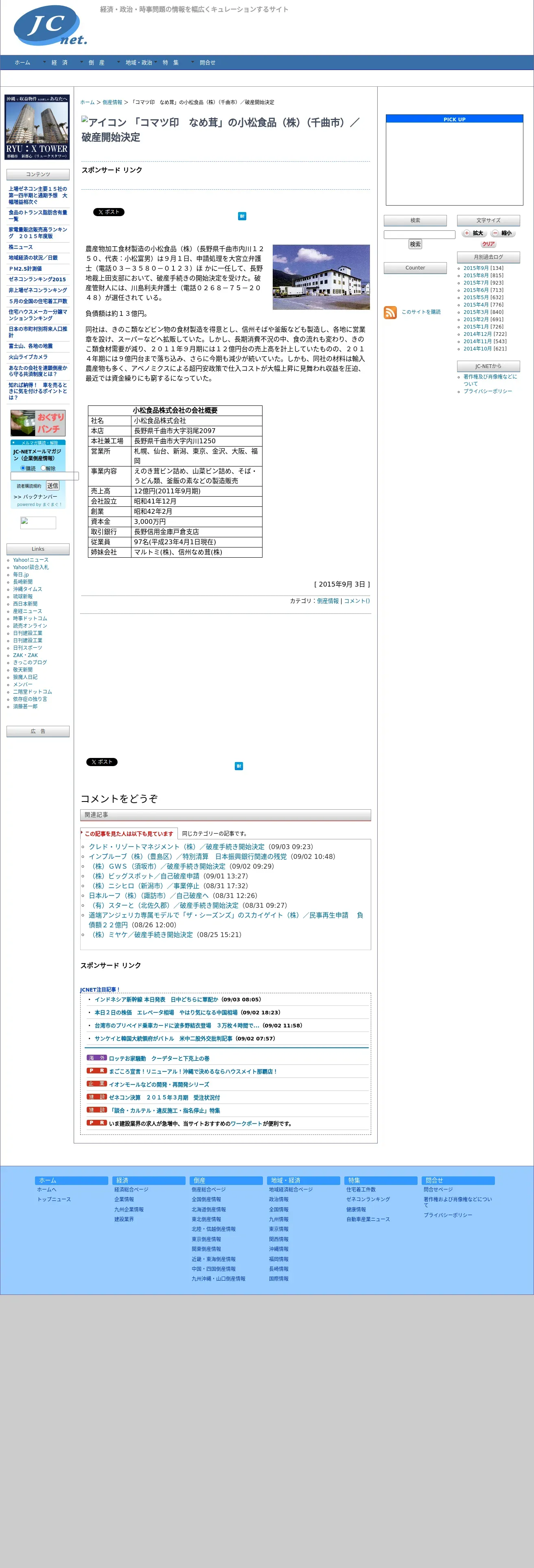
Task: Open footer link 問合せページ
Action: pos(438,1189)
